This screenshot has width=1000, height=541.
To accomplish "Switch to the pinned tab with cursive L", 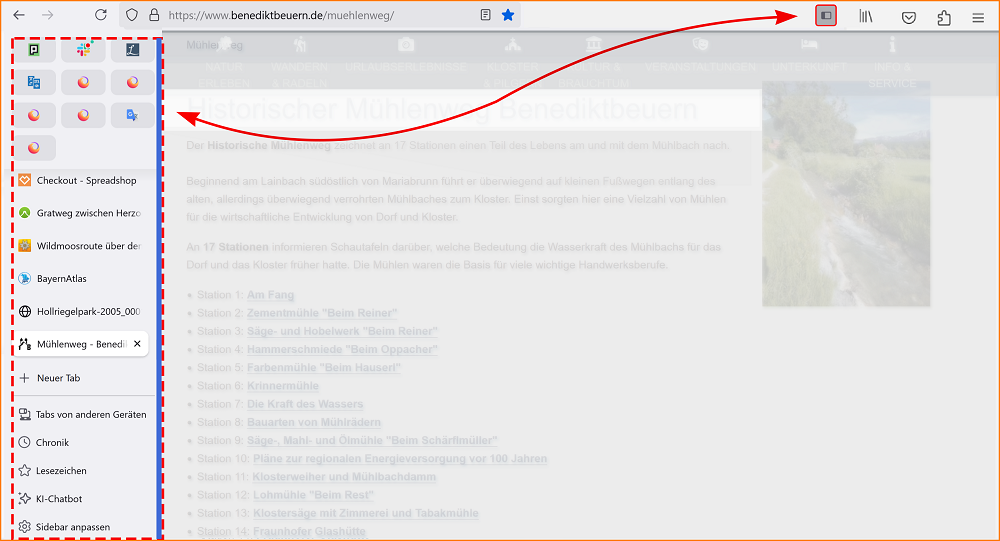I will [132, 50].
